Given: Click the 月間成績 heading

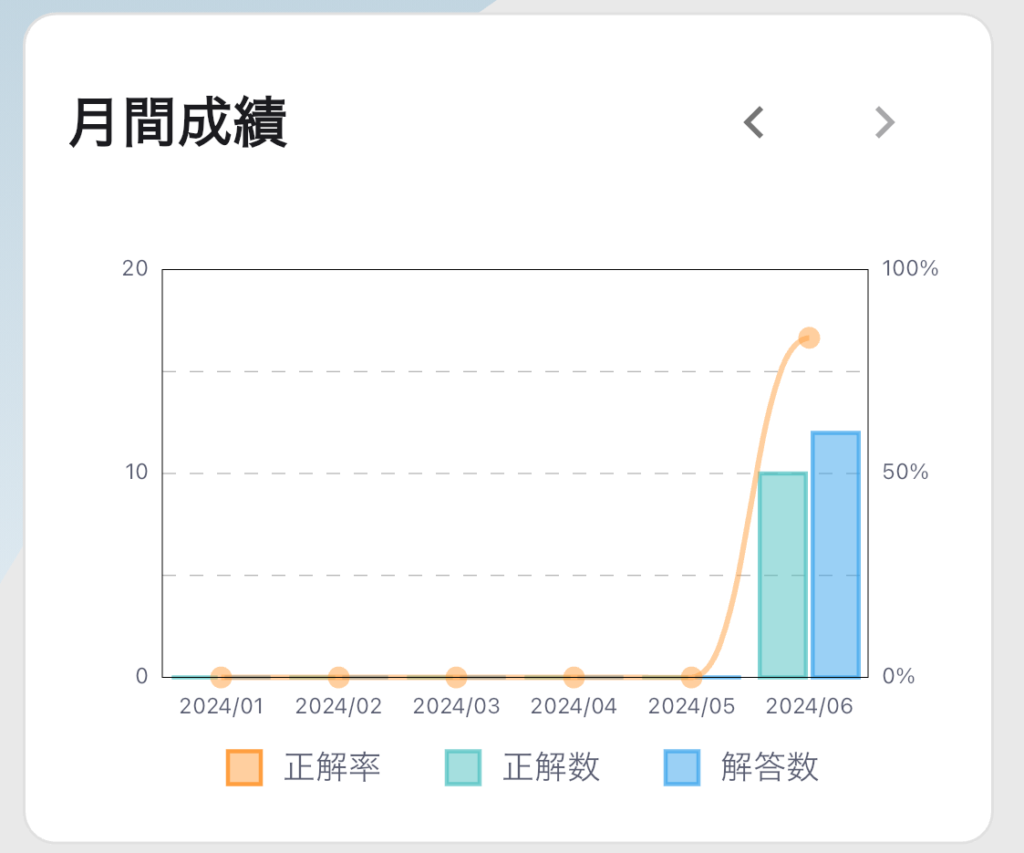Looking at the screenshot, I should pos(178,122).
